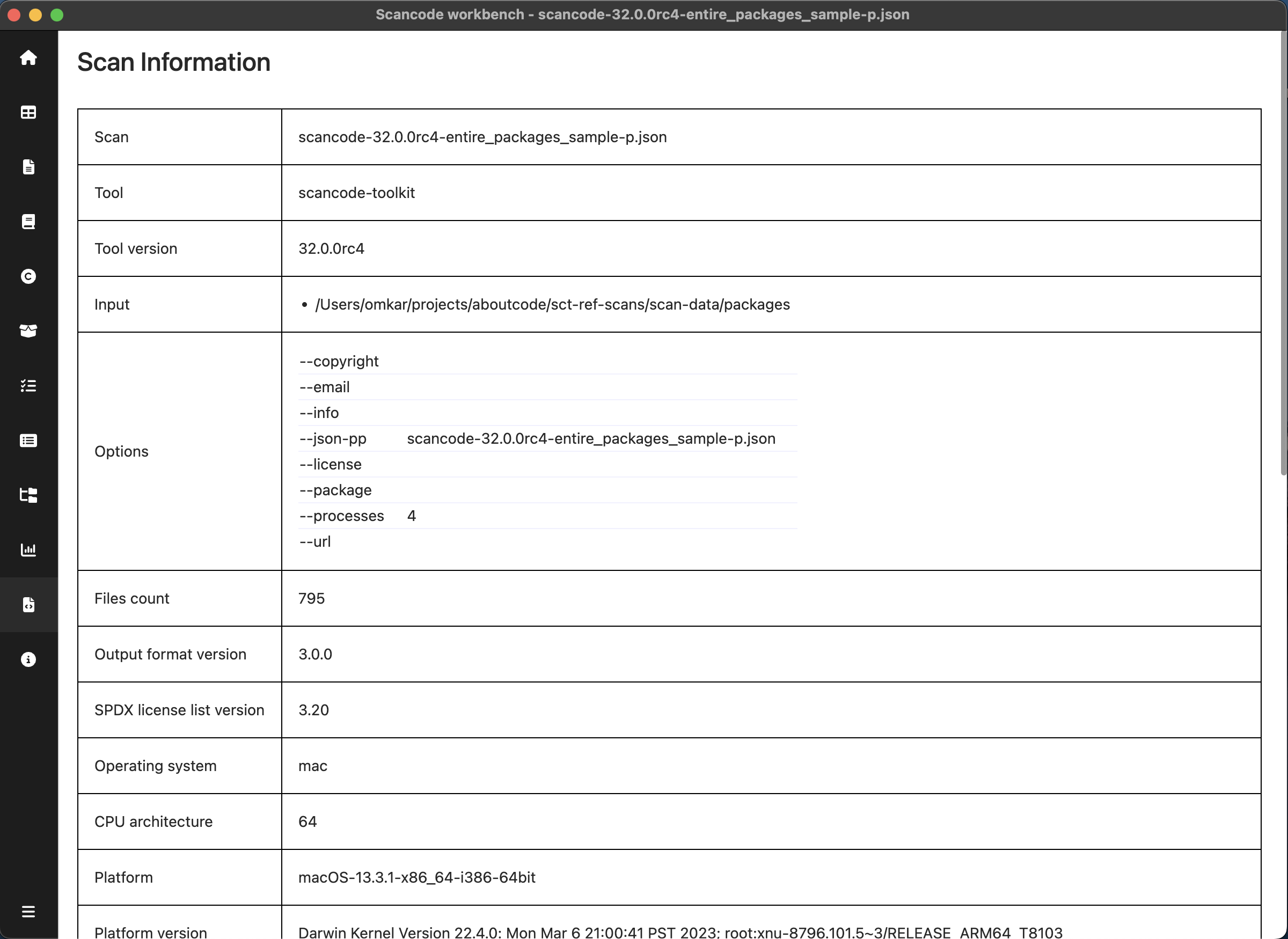This screenshot has height=939, width=1288.
Task: Open the Package explorer box icon
Action: (28, 331)
